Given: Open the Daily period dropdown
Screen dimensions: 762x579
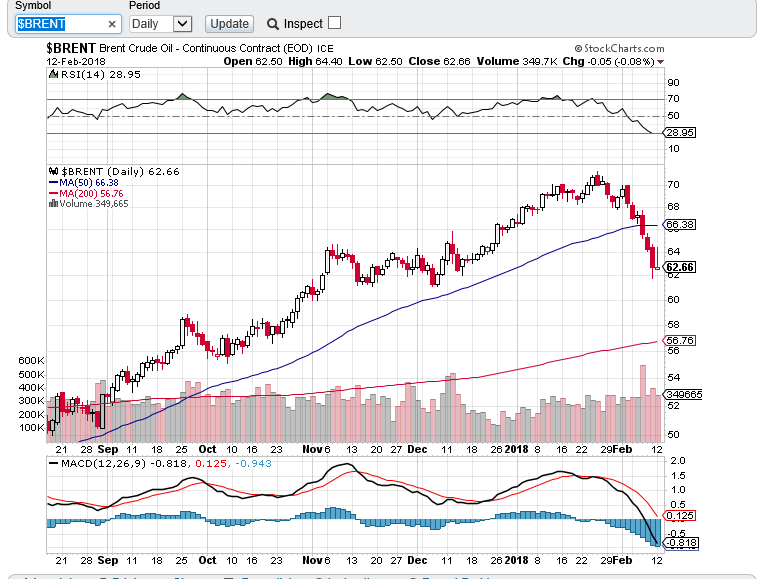Looking at the screenshot, I should click(161, 24).
